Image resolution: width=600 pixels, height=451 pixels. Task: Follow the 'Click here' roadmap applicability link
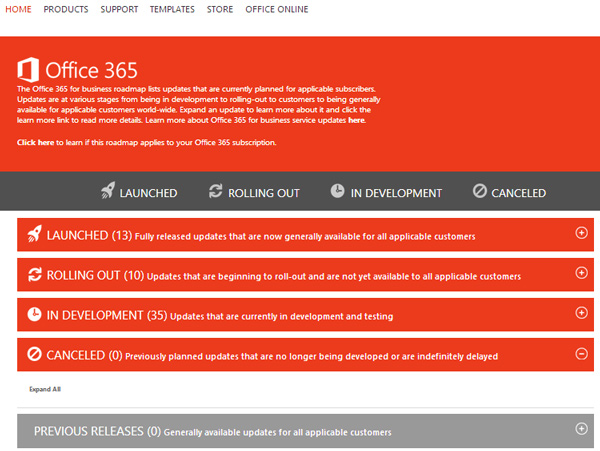[x=35, y=142]
